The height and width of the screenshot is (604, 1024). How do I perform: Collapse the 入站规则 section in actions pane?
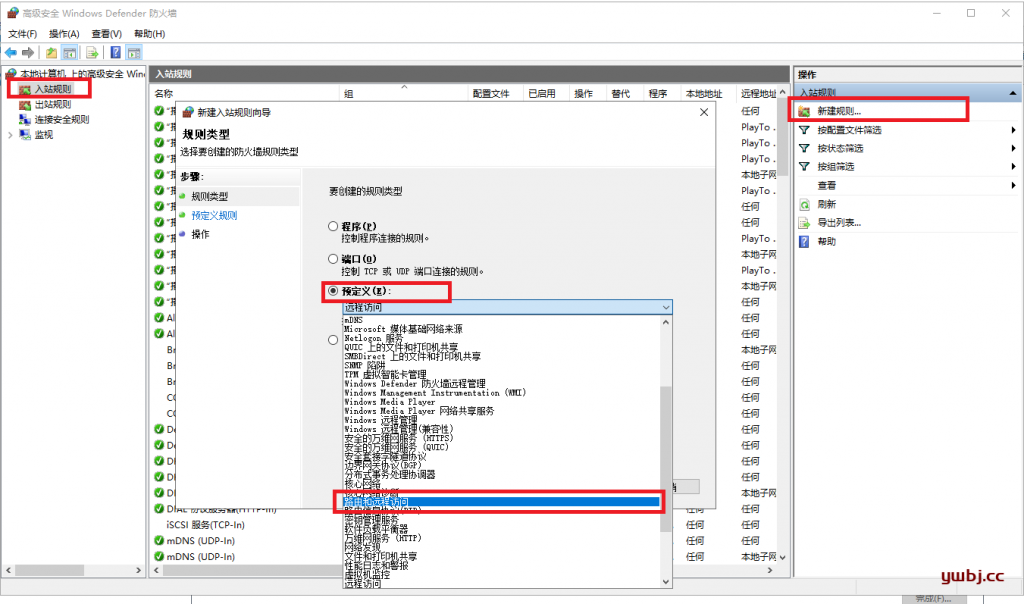(1013, 93)
